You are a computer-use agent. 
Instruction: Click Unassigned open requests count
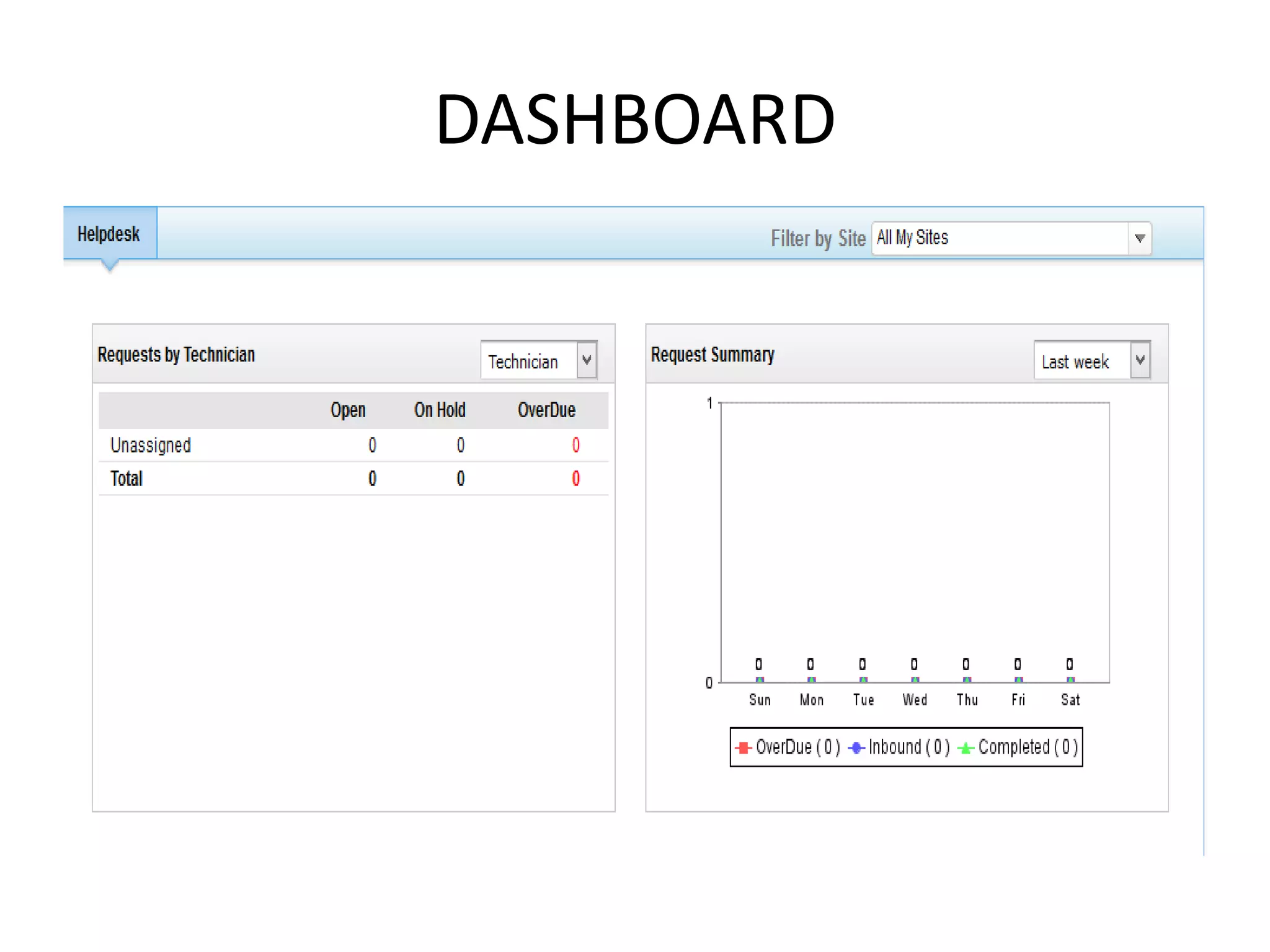(372, 445)
